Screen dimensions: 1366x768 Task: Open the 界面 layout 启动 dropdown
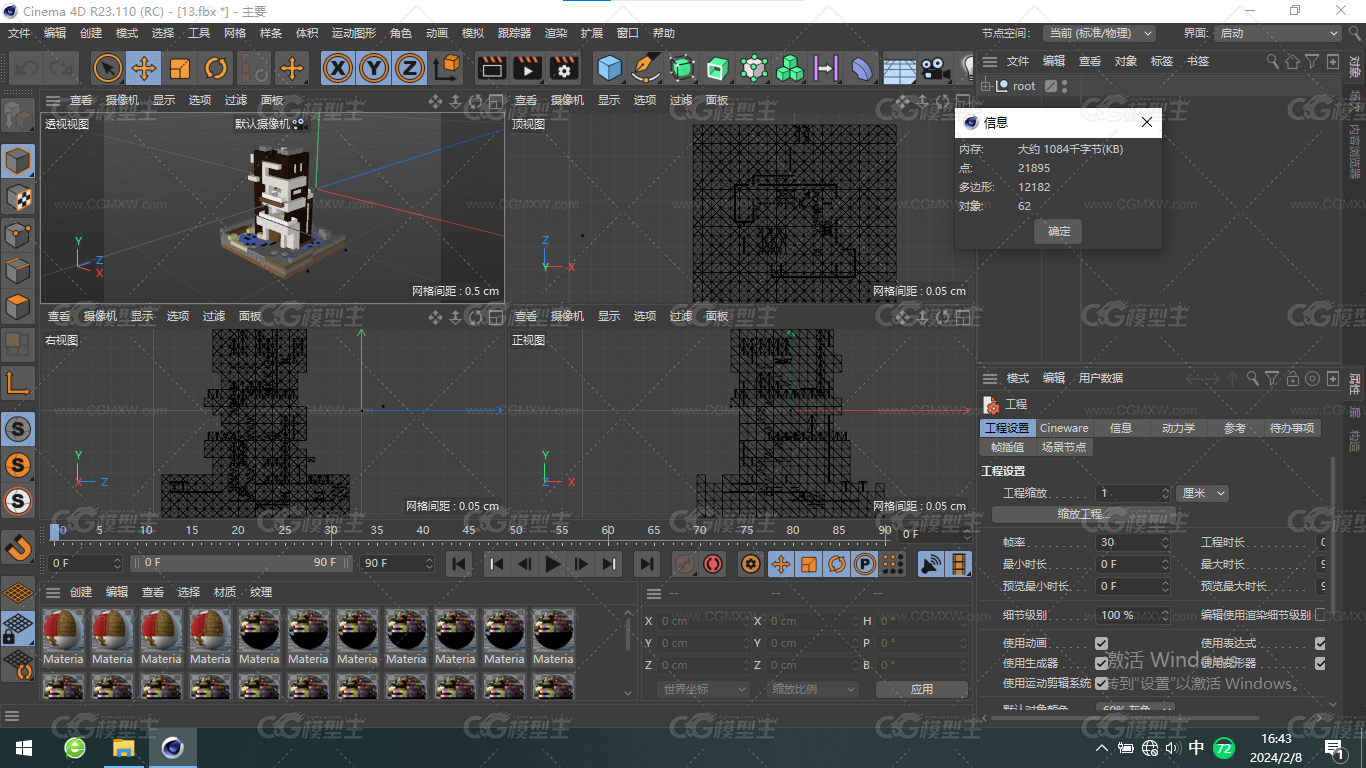(x=1276, y=33)
